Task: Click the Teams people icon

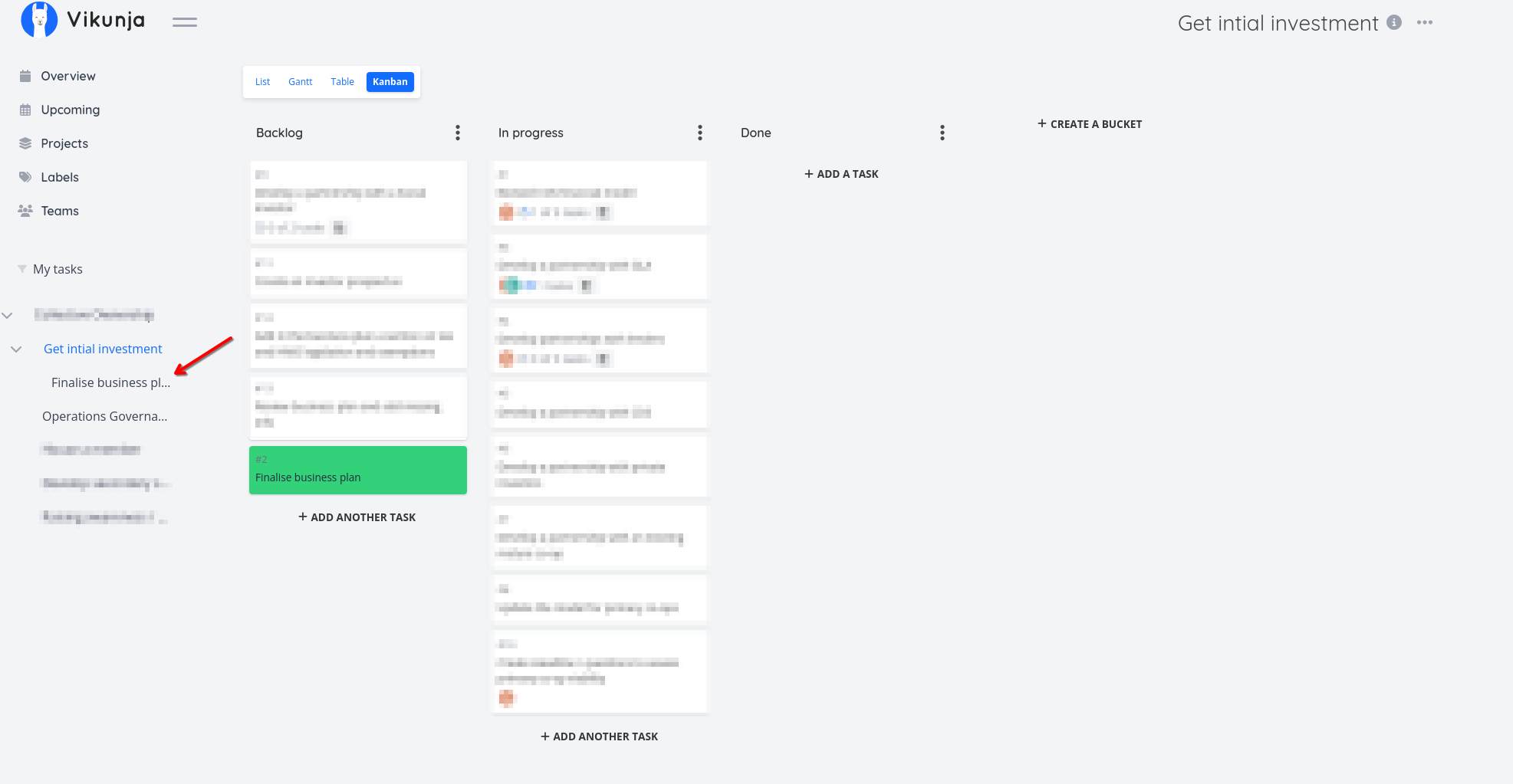Action: point(25,211)
